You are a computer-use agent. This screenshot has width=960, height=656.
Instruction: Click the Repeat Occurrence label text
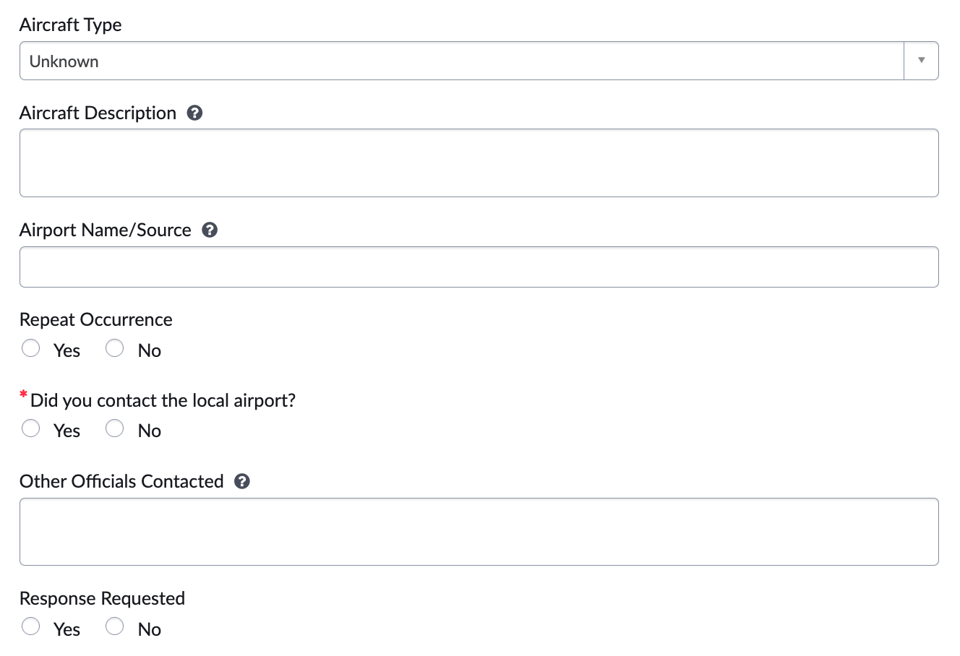coord(96,320)
